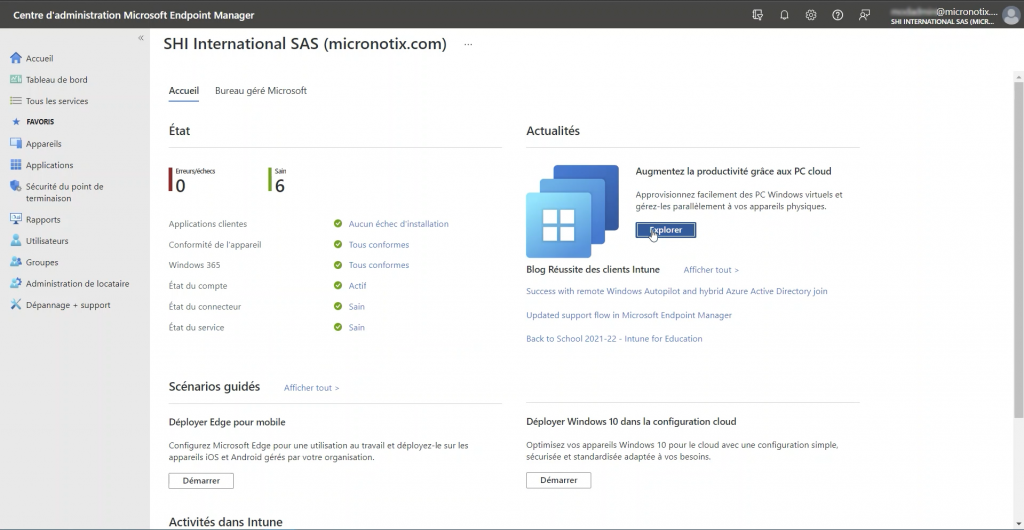Click the Sain count 6
The width and height of the screenshot is (1024, 530).
[280, 186]
